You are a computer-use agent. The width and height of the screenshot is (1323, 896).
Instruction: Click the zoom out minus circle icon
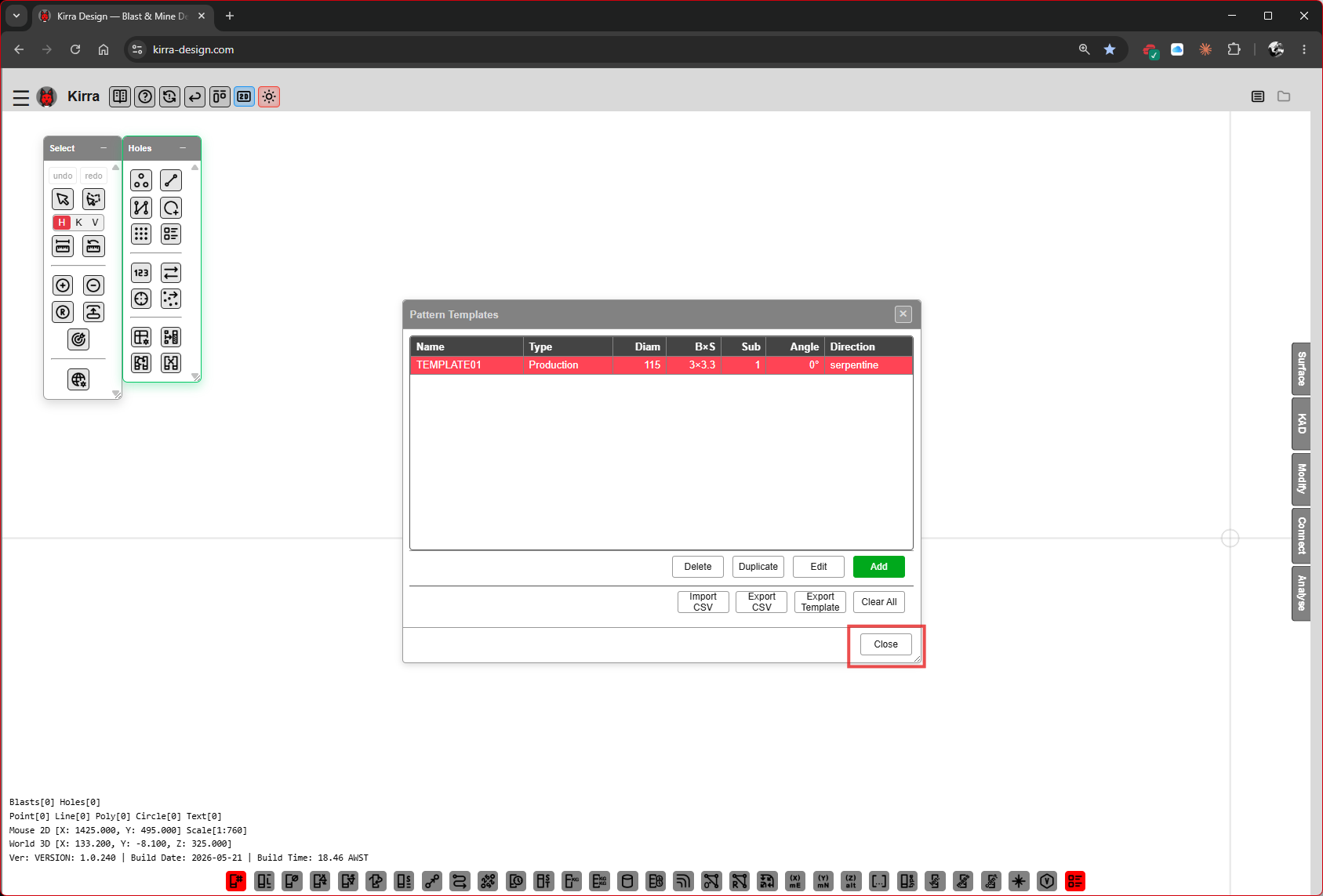click(x=93, y=285)
